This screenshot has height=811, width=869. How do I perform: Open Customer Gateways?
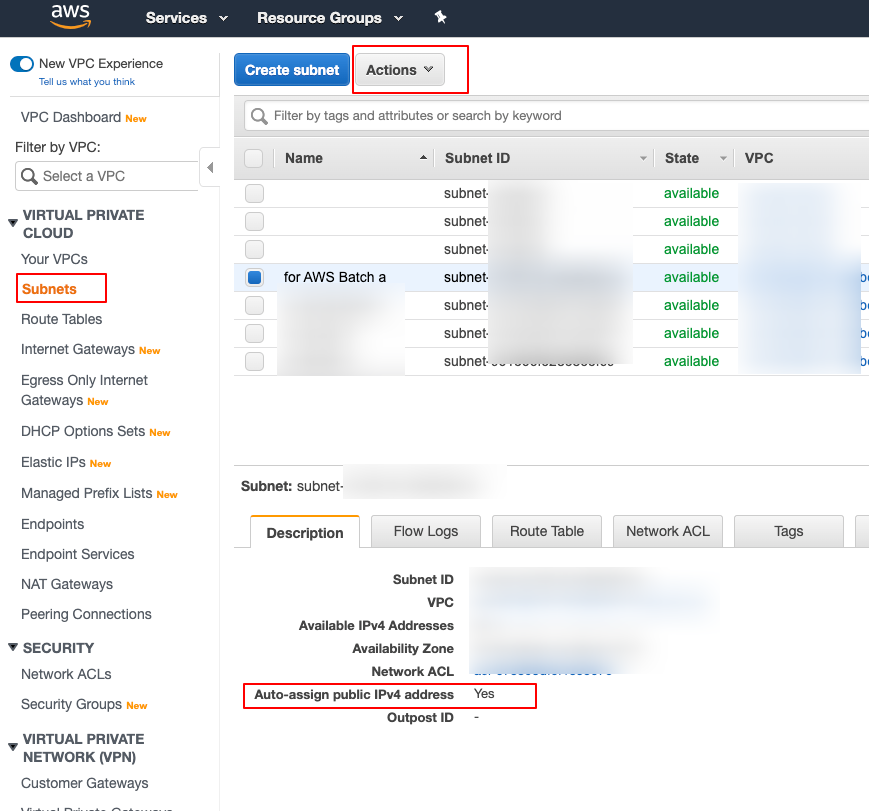point(85,783)
